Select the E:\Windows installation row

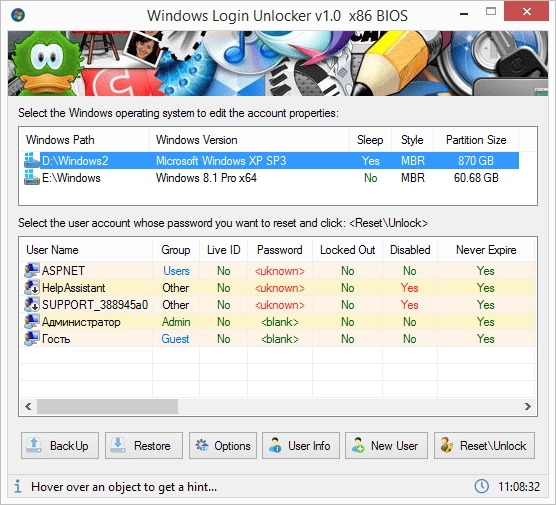pos(271,178)
